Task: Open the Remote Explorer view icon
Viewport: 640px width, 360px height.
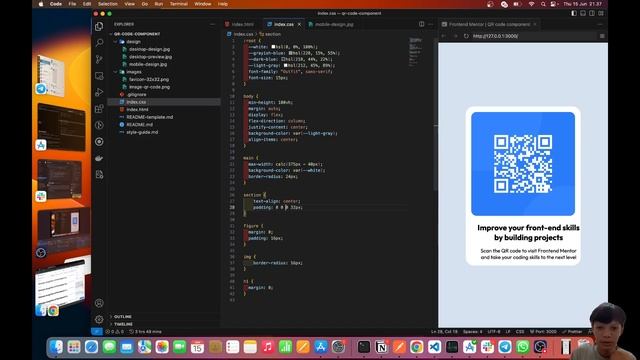Action: pos(99,76)
